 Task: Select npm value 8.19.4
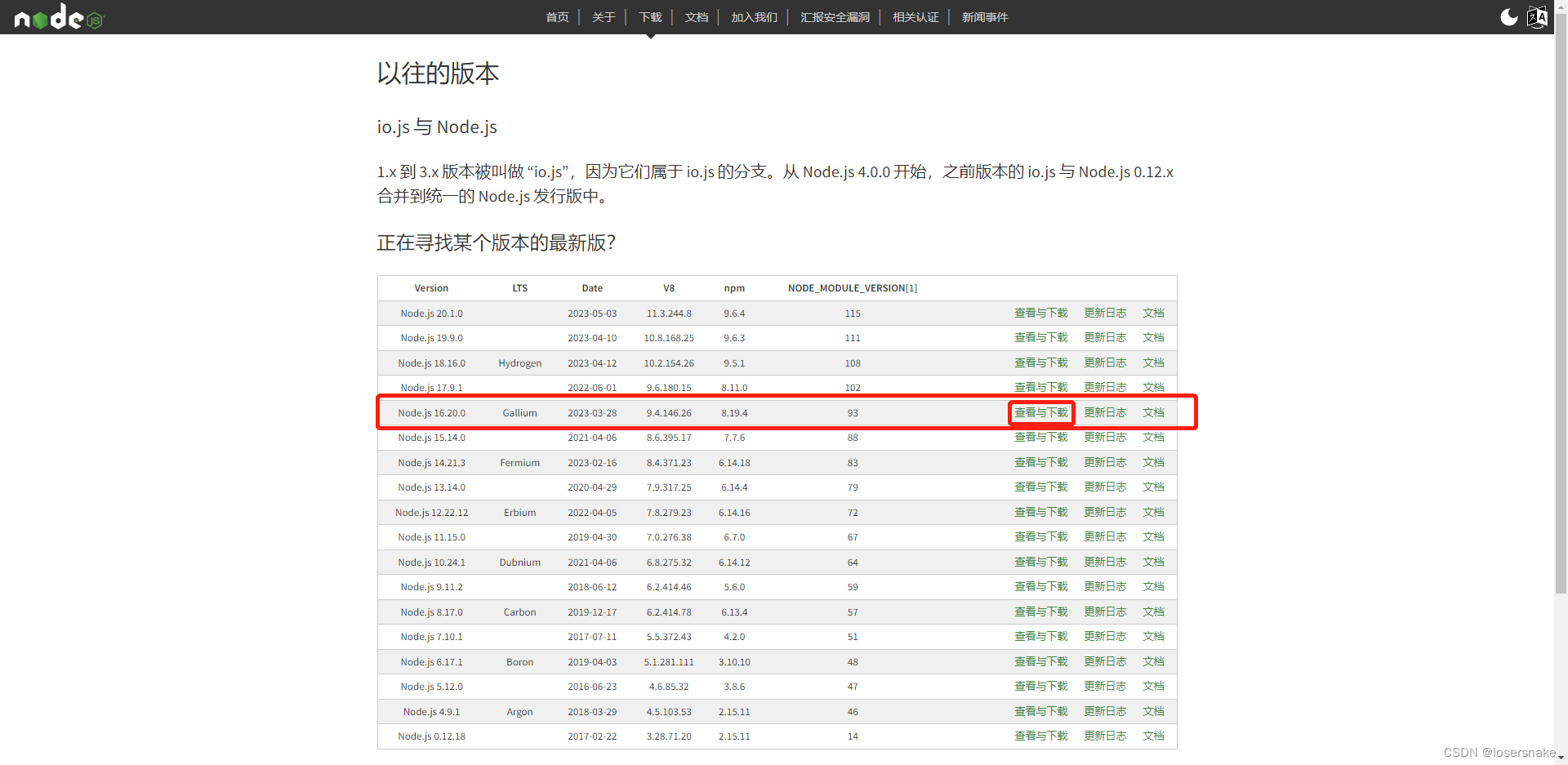[734, 413]
